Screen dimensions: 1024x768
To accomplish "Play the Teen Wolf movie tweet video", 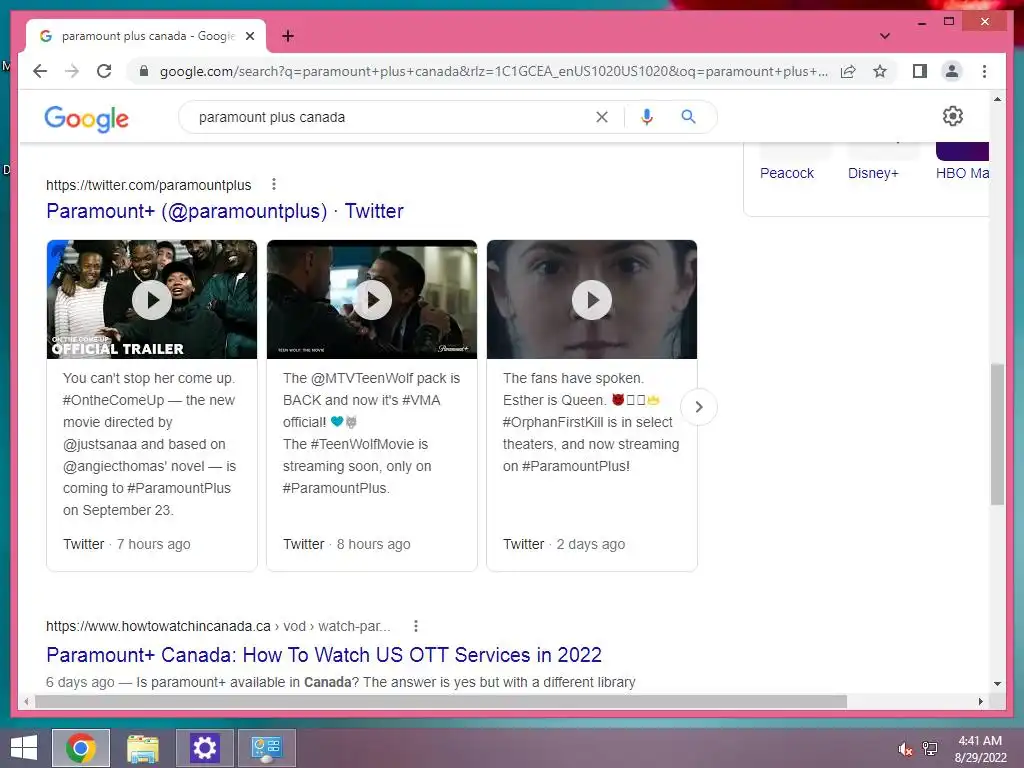I will coord(372,300).
